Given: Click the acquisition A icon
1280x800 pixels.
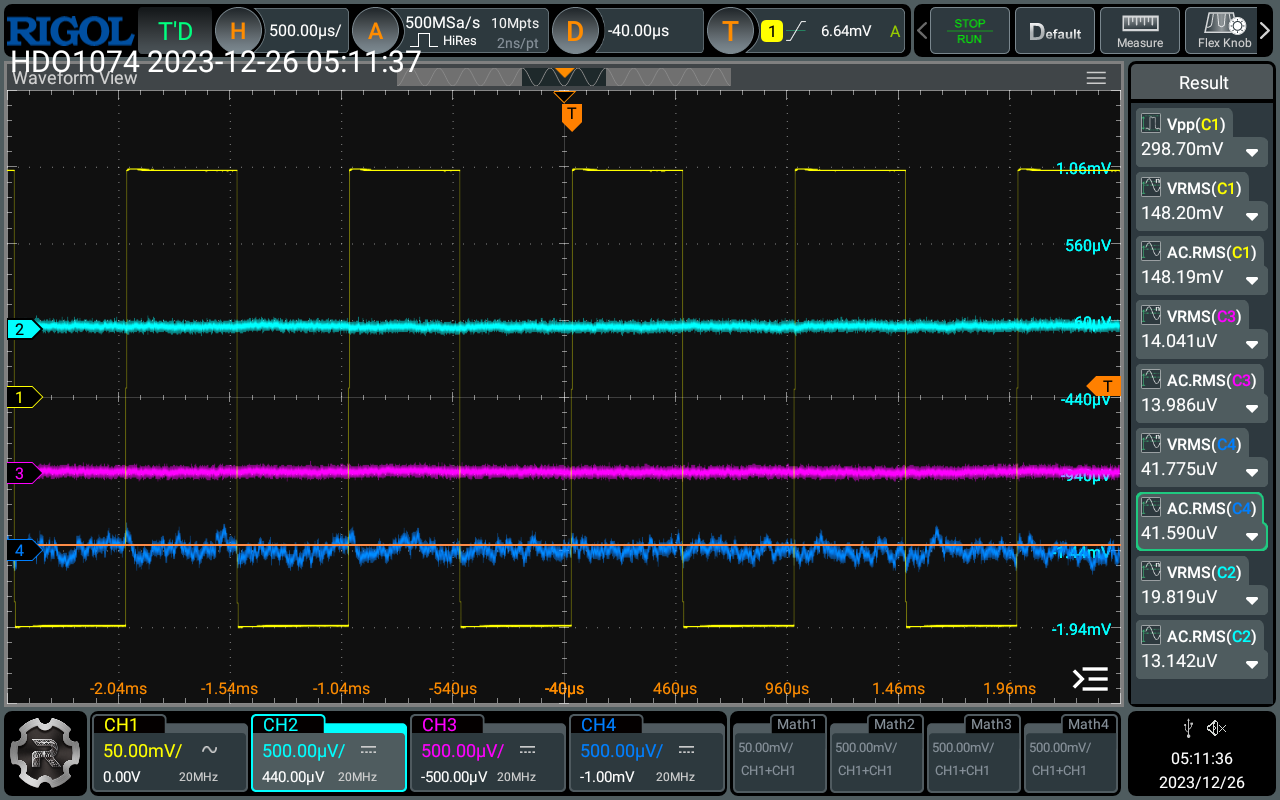Looking at the screenshot, I should tap(375, 31).
